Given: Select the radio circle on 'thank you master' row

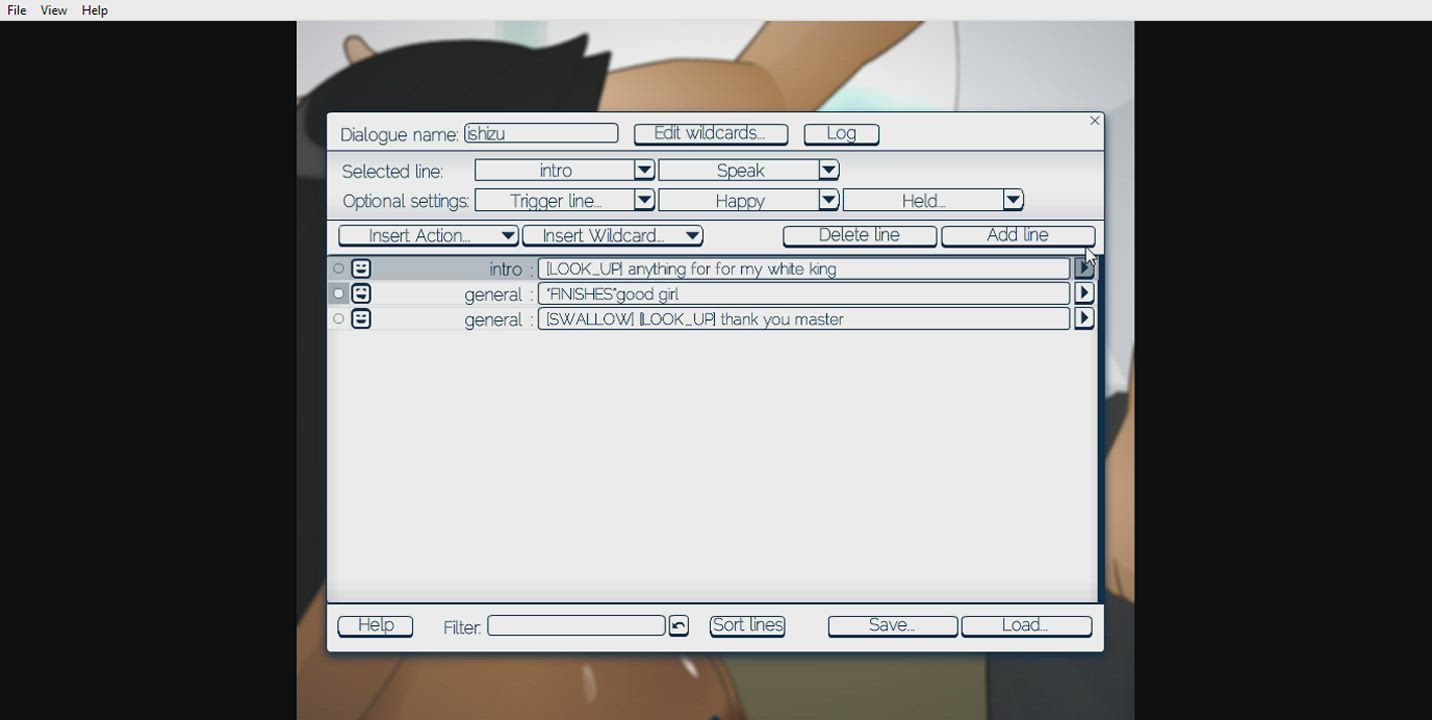Looking at the screenshot, I should tap(338, 319).
